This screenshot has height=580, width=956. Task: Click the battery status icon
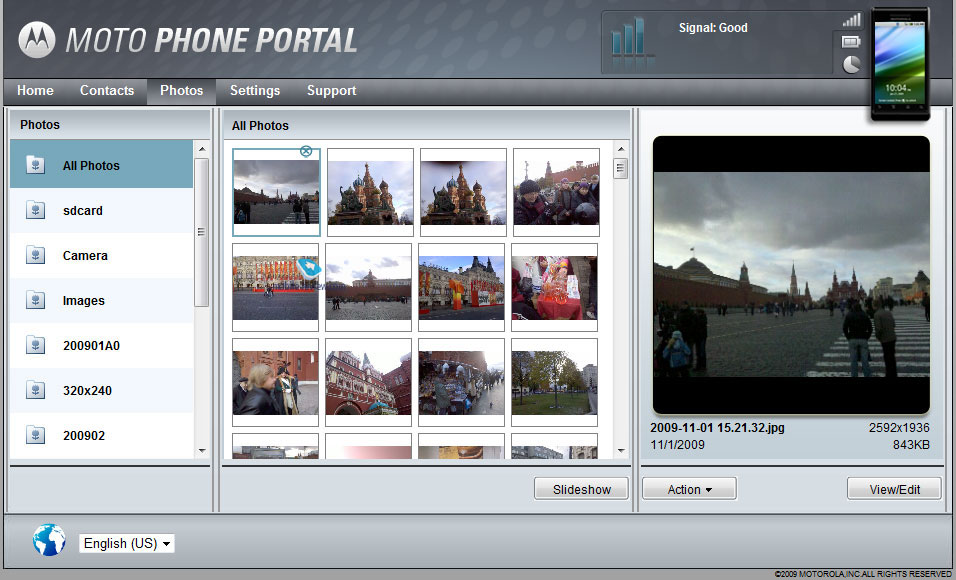click(x=851, y=42)
